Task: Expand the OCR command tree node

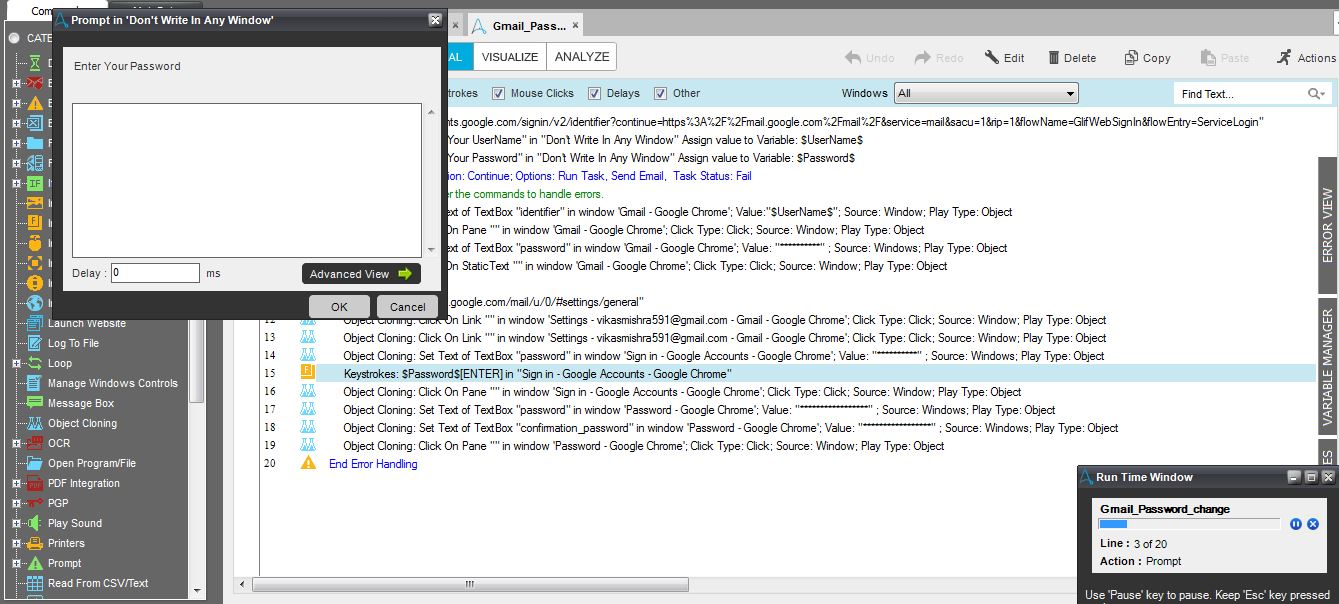Action: (16, 443)
